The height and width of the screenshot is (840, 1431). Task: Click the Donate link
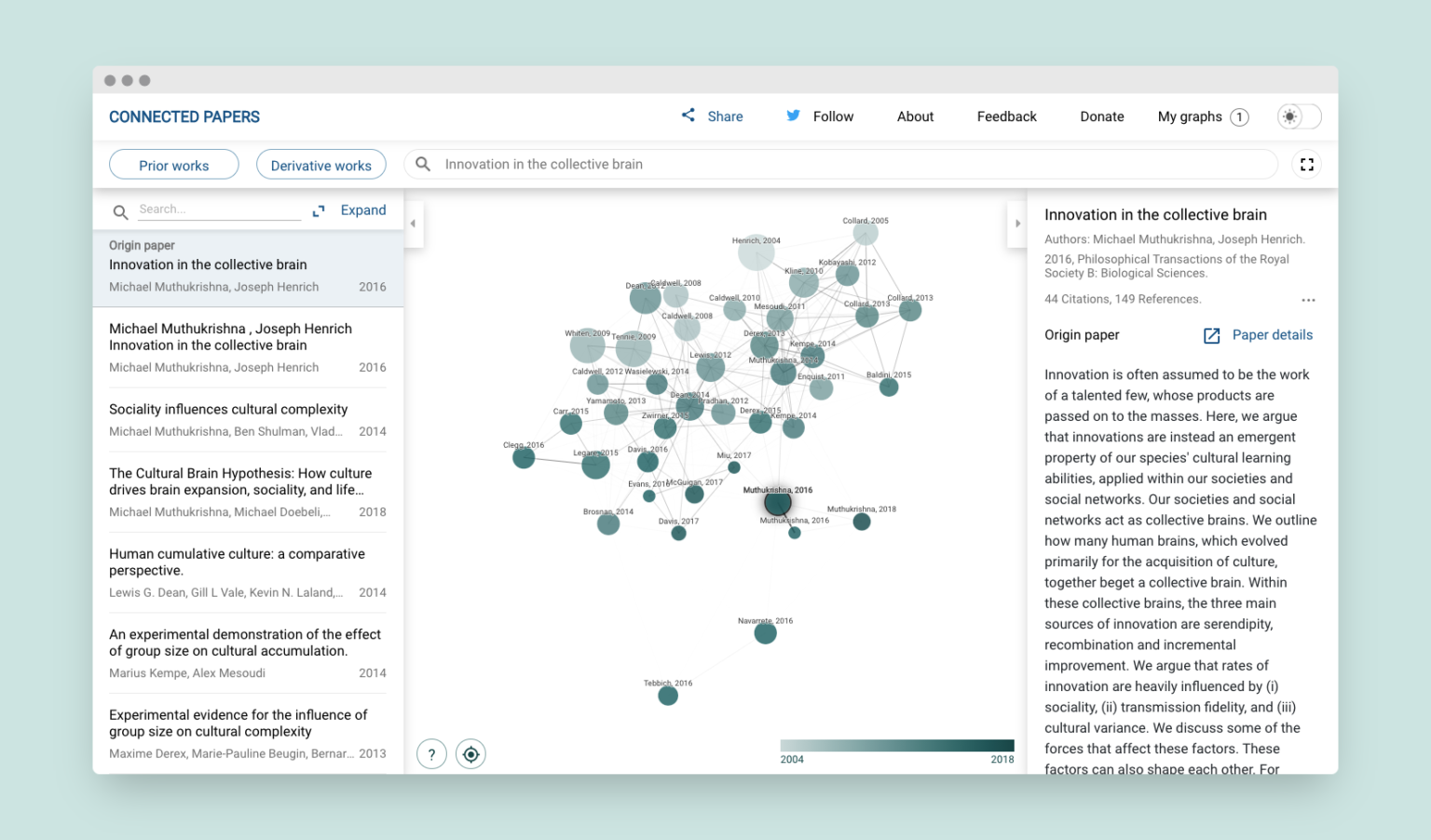coord(1102,116)
